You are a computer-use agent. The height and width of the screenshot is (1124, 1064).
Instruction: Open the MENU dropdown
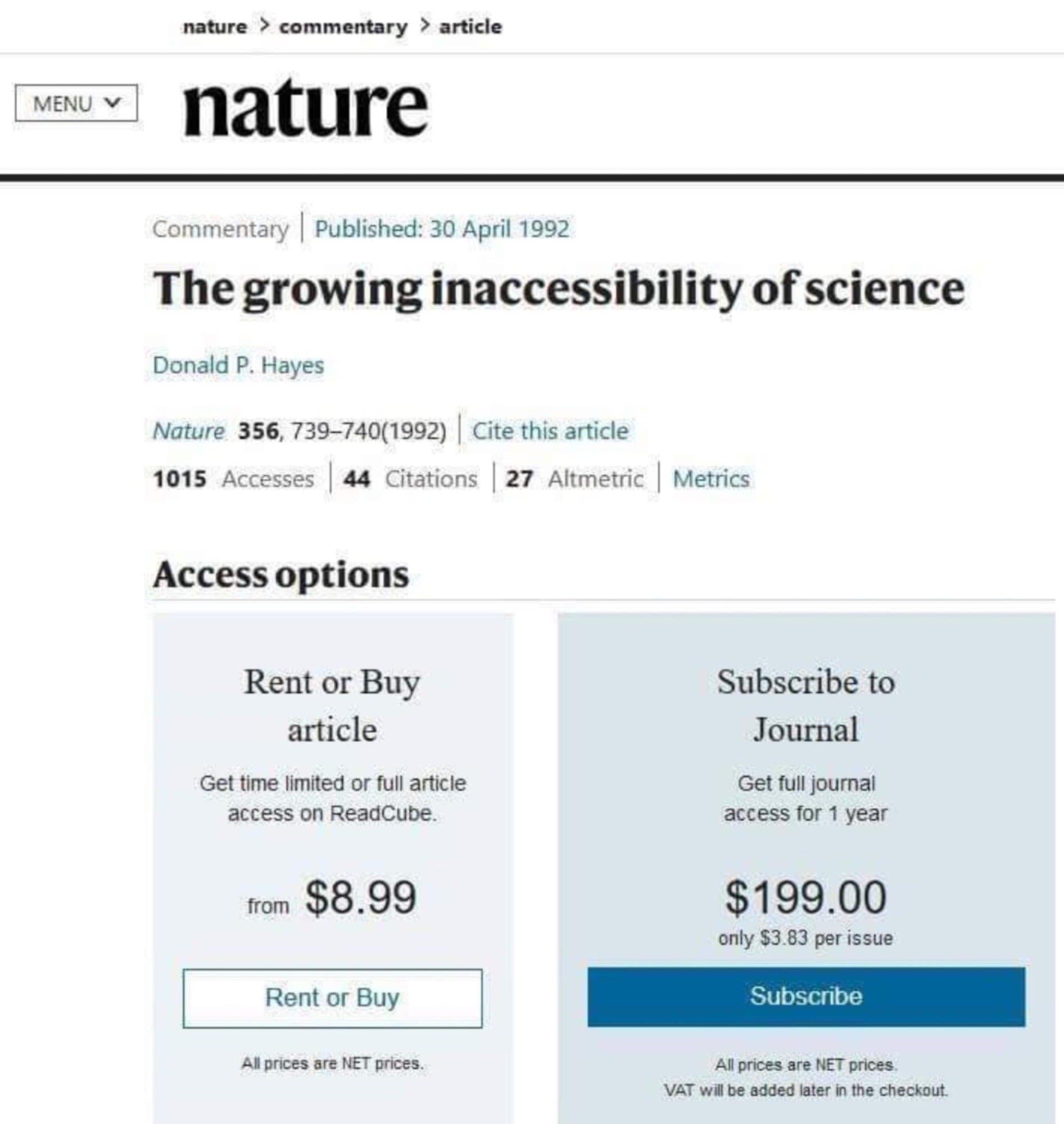76,103
